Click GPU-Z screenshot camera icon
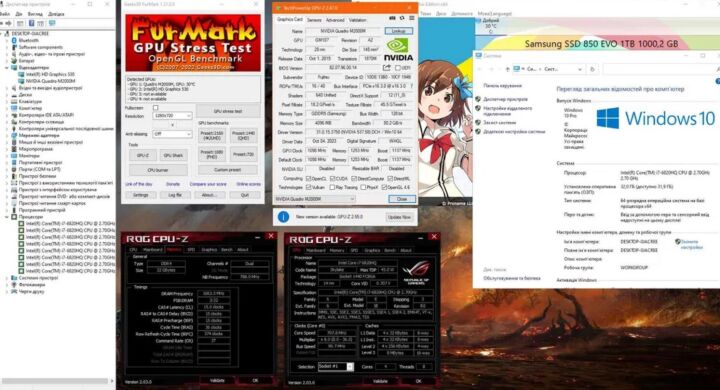This screenshot has width=720, height=390. 392,18
